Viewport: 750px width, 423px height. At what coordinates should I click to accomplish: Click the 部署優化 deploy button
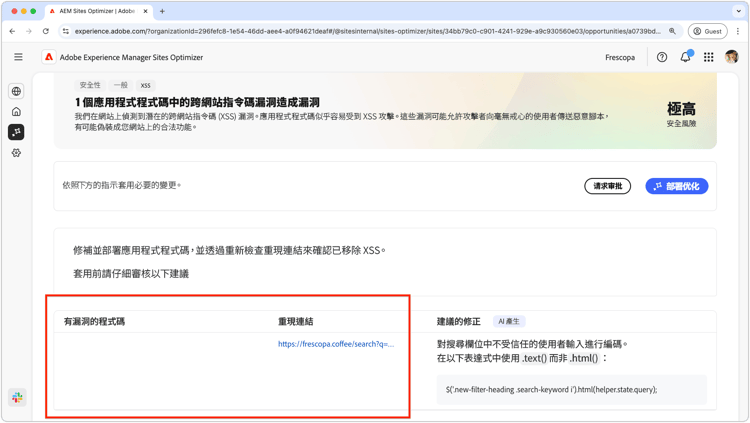coord(676,186)
